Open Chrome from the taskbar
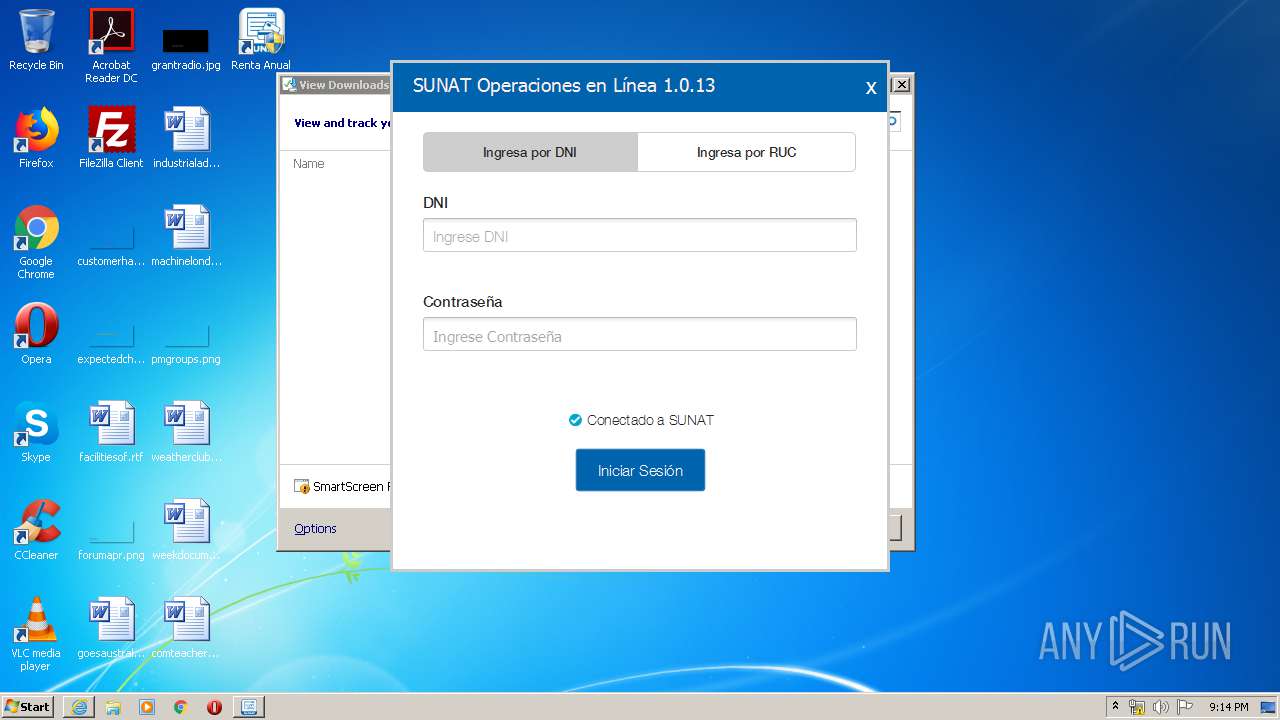 point(181,707)
